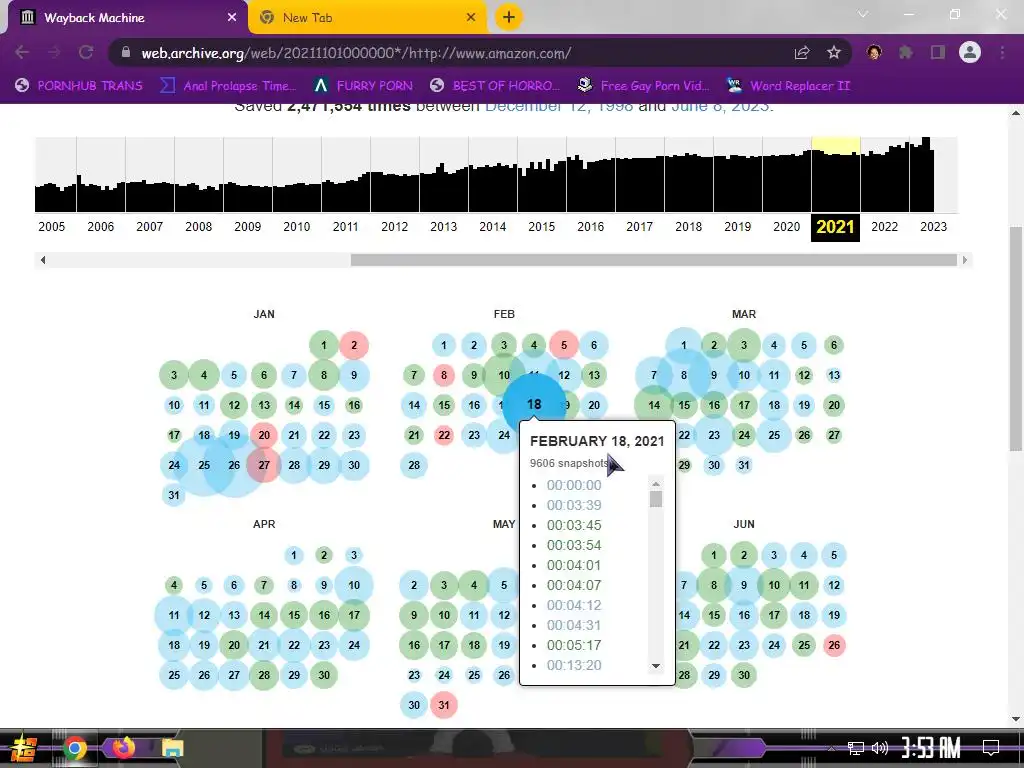Open the extensions puzzle icon
Image resolution: width=1024 pixels, height=768 pixels.
[906, 52]
